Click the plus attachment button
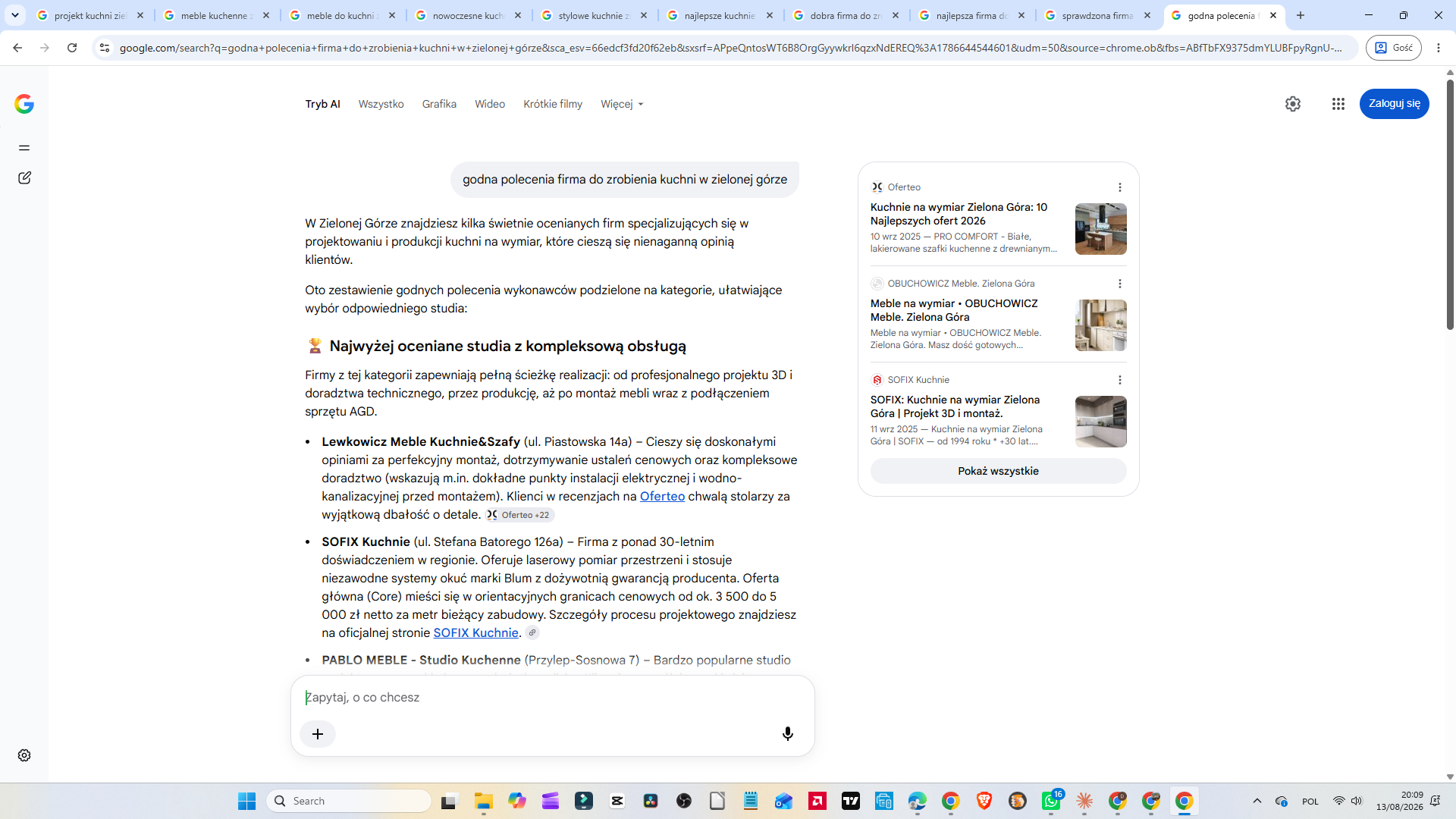1456x819 pixels. click(318, 734)
